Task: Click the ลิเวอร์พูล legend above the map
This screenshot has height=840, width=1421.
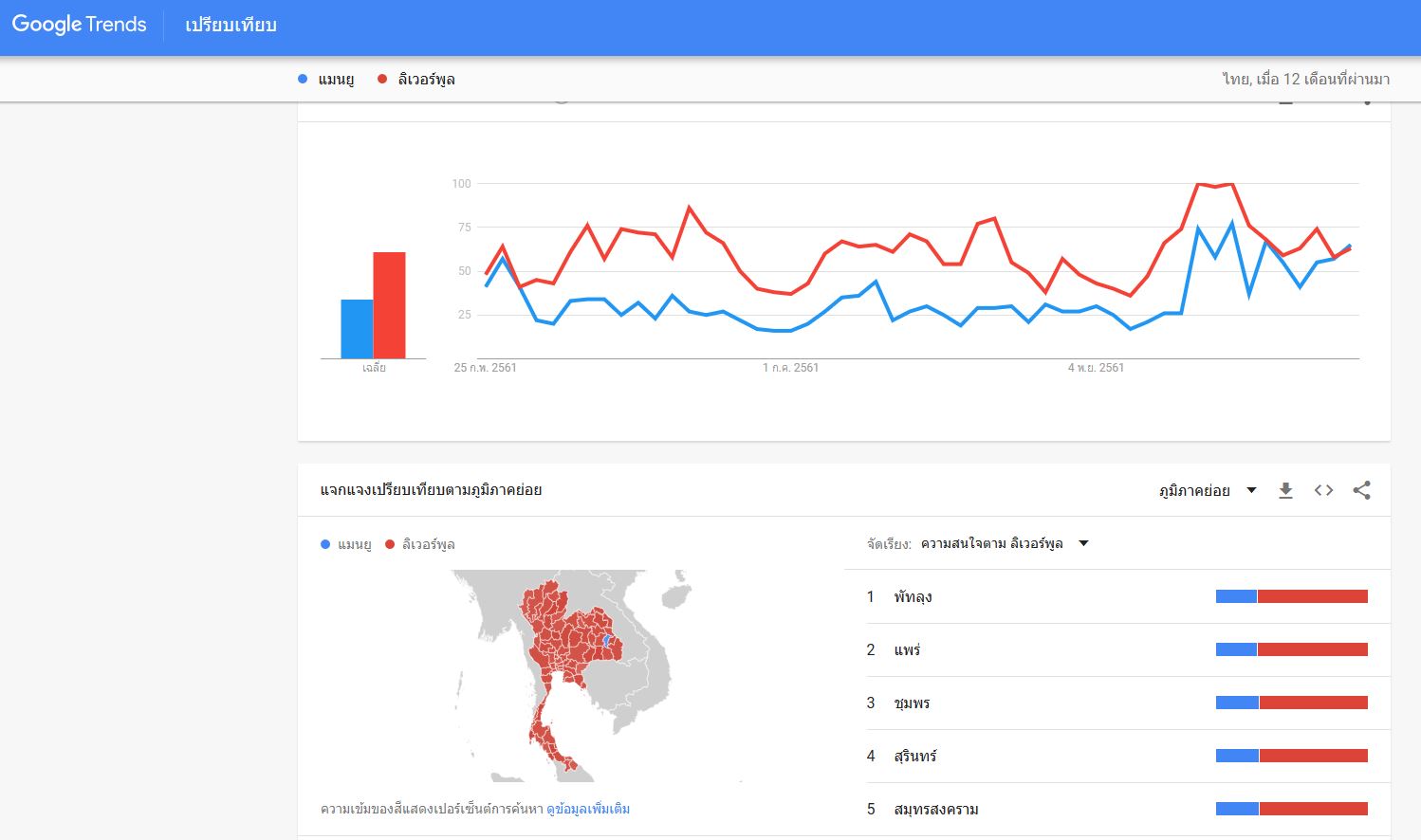Action: tap(420, 544)
